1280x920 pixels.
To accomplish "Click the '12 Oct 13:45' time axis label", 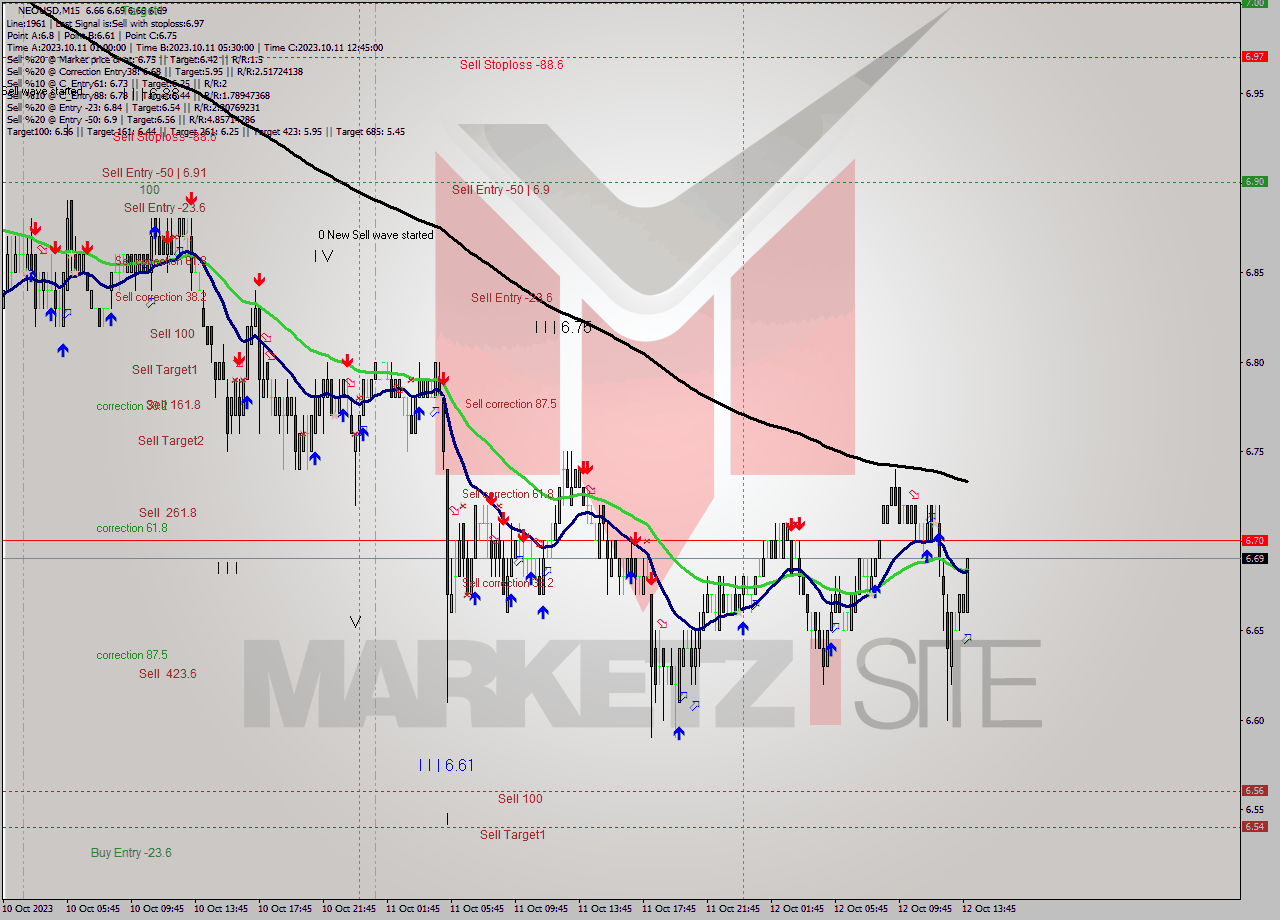I will tap(988, 909).
